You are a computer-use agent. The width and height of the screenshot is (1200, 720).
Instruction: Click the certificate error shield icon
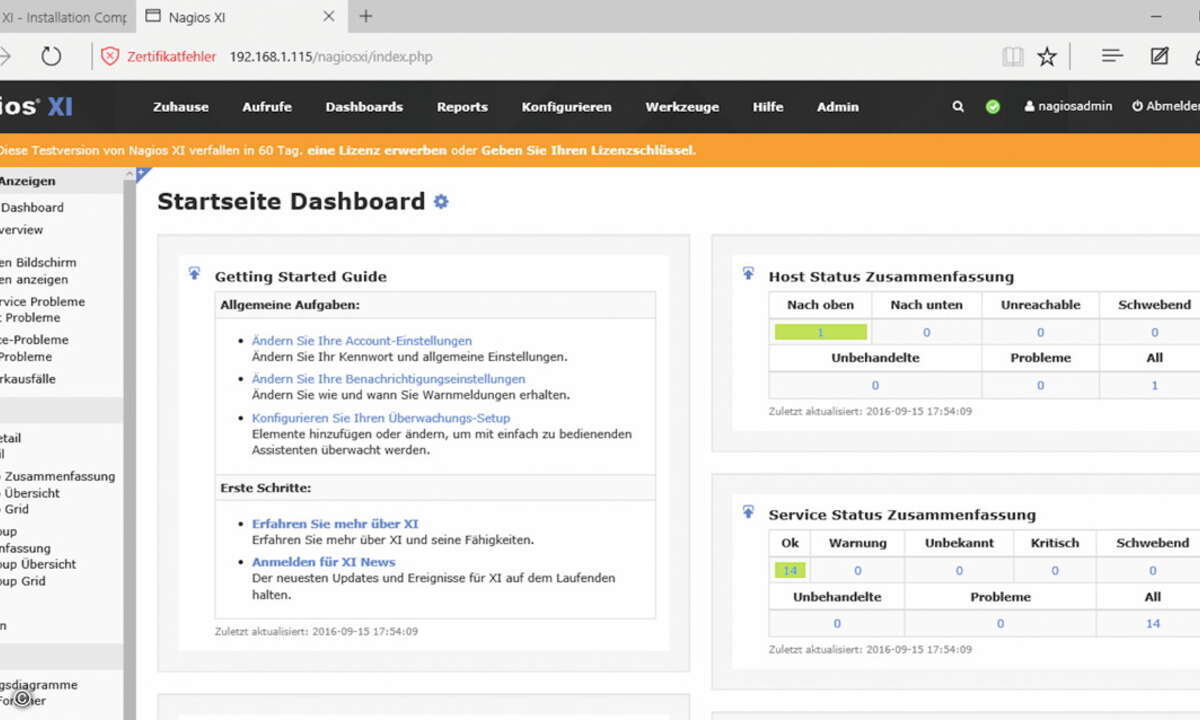point(110,57)
